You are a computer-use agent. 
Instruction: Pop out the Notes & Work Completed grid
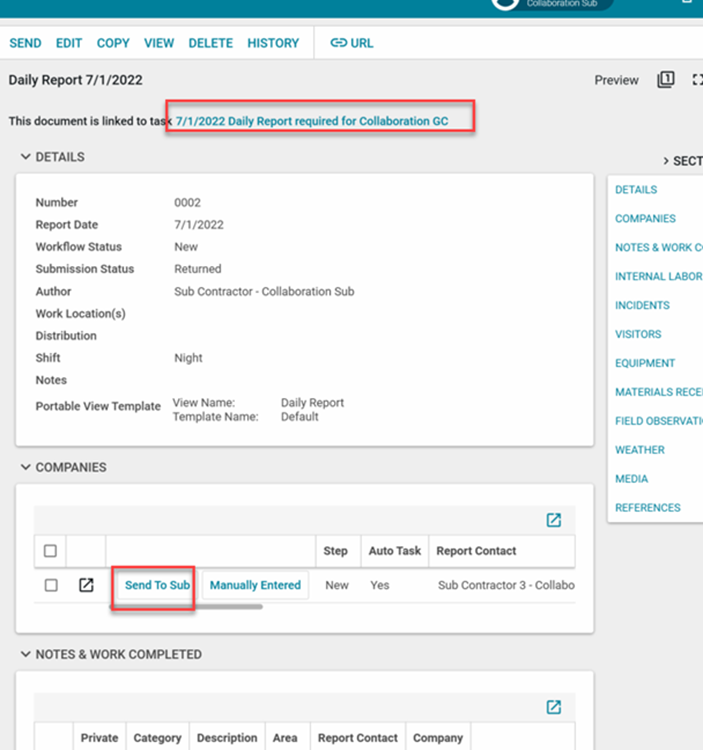pyautogui.click(x=553, y=707)
